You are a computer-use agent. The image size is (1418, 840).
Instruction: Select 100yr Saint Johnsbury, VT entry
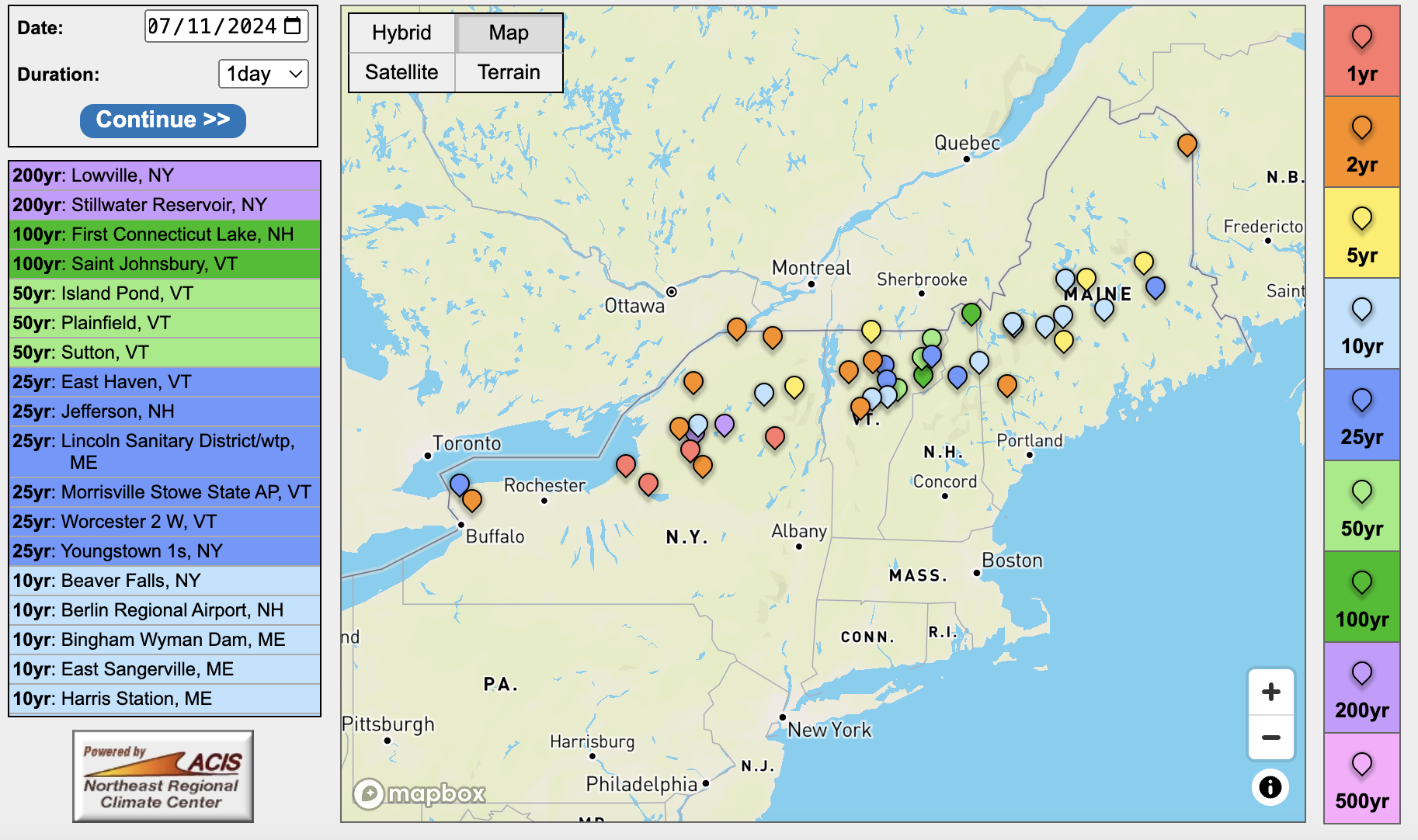coord(164,264)
